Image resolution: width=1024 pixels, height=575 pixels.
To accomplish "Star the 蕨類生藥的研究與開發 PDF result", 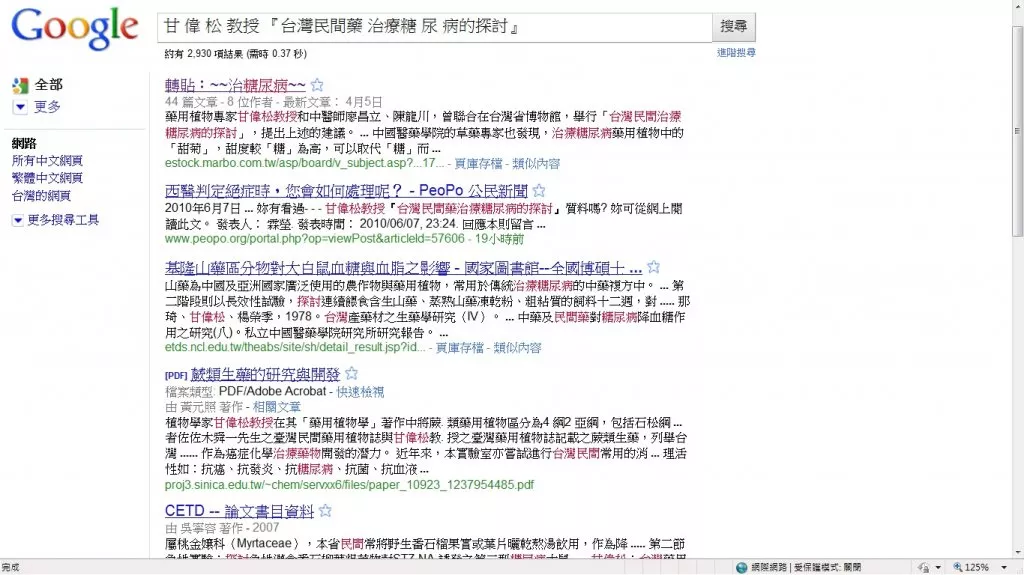I will (x=351, y=374).
